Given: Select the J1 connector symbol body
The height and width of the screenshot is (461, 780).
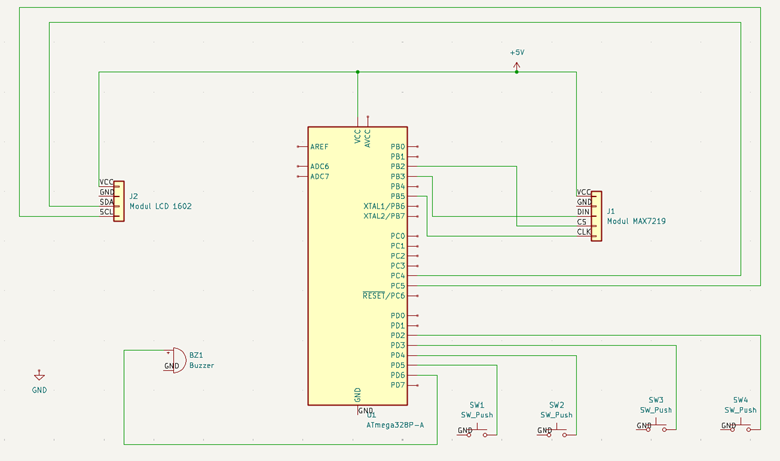Looking at the screenshot, I should click(596, 216).
